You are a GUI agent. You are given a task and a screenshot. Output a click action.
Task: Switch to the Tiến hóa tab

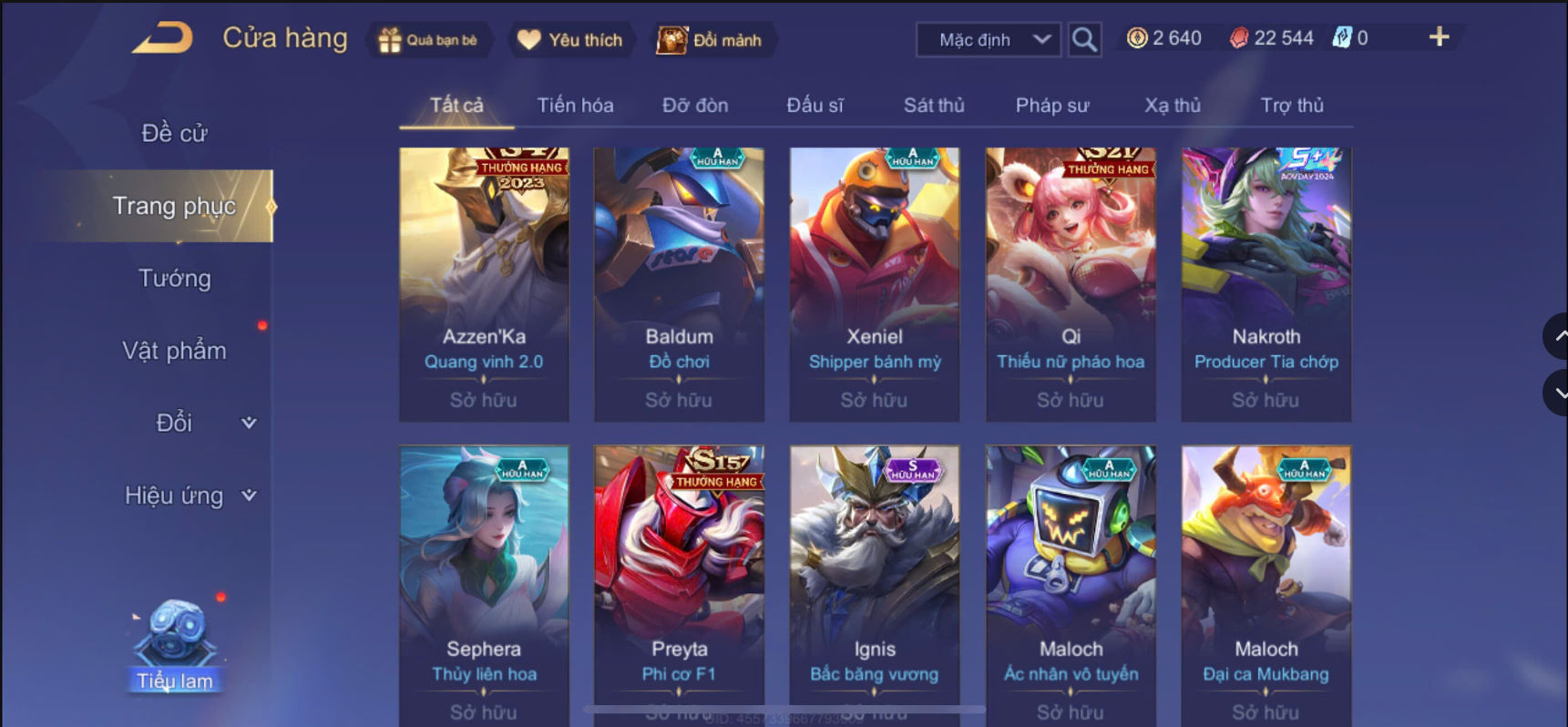pyautogui.click(x=575, y=106)
